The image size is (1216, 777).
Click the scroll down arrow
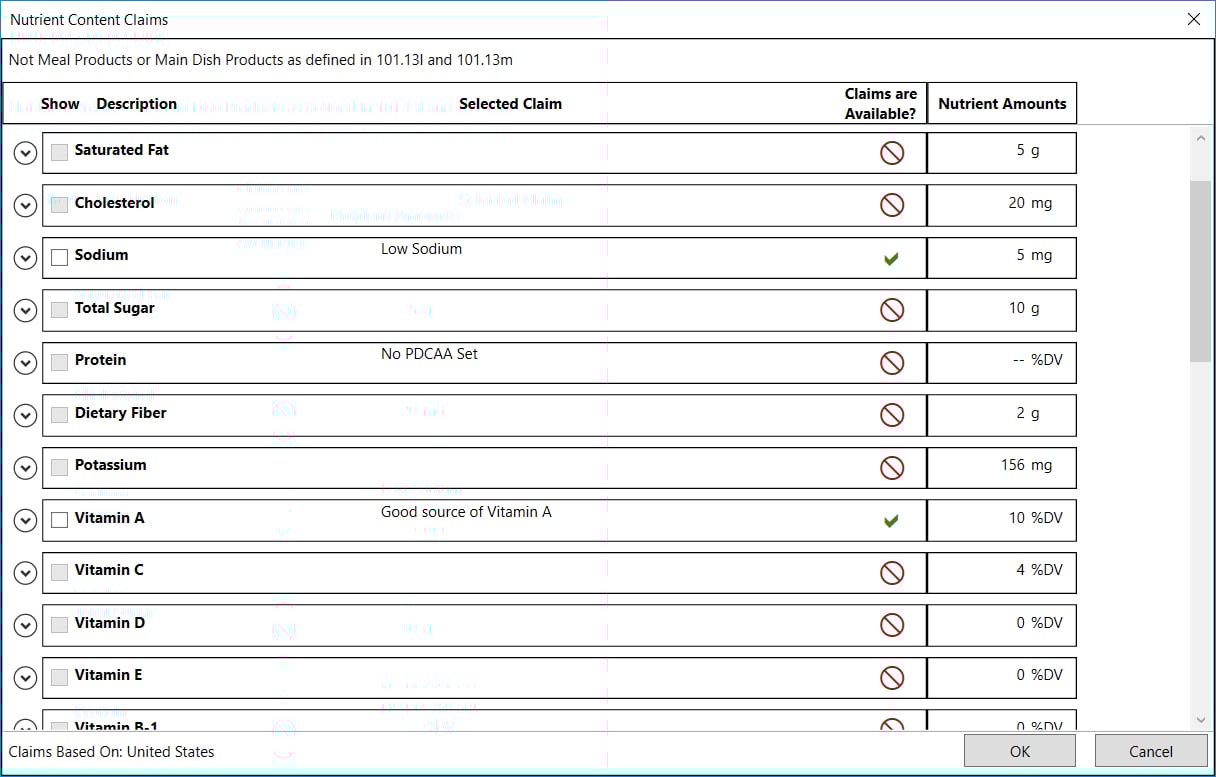(x=1200, y=720)
